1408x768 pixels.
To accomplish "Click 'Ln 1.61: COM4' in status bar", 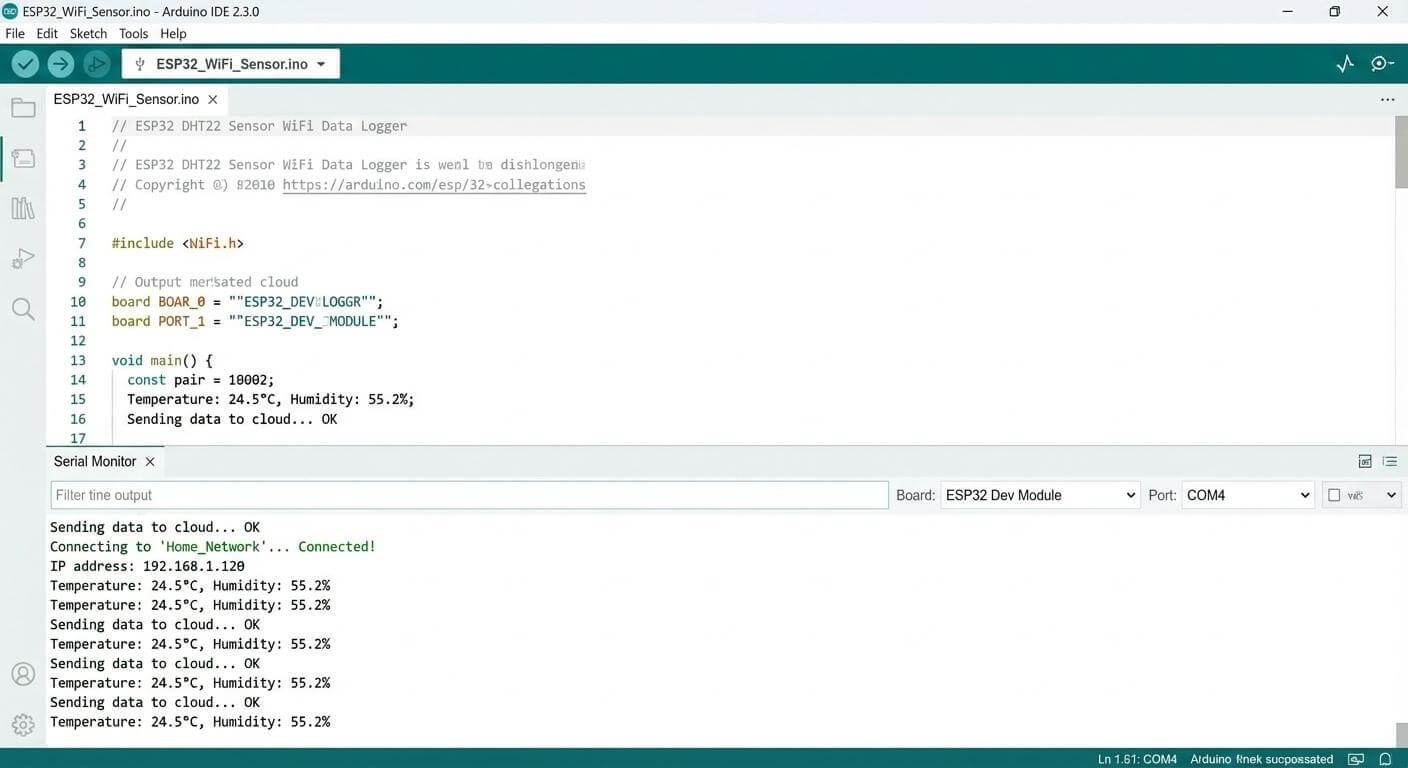I will click(1137, 759).
